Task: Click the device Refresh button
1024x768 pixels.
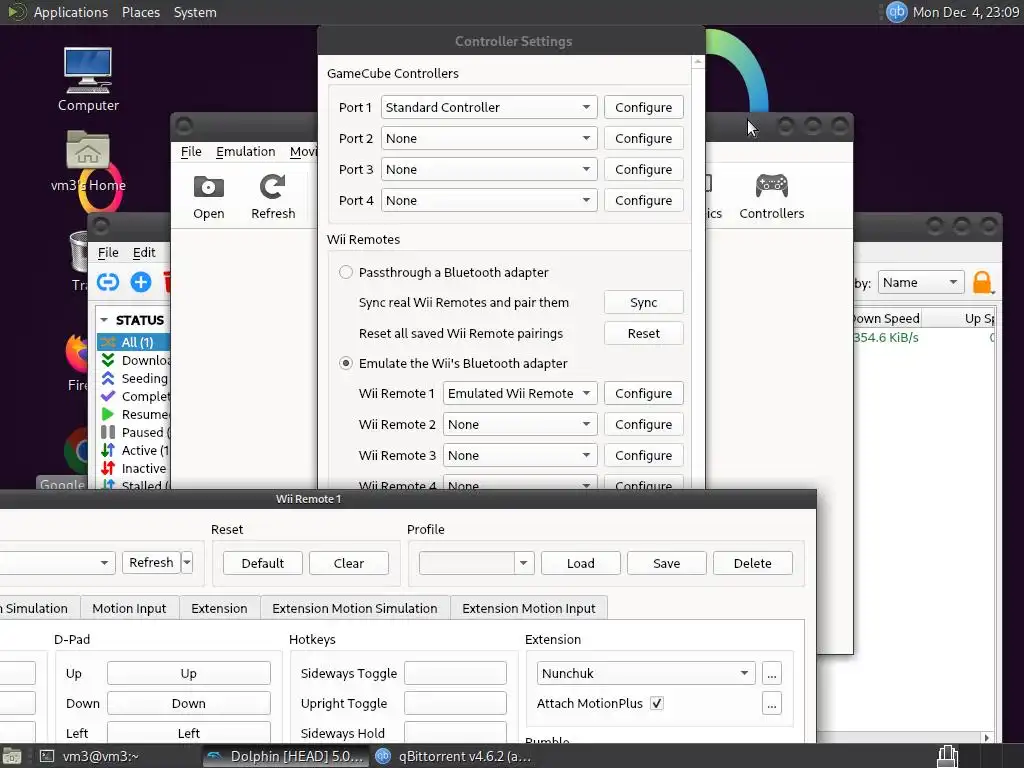Action: 151,562
